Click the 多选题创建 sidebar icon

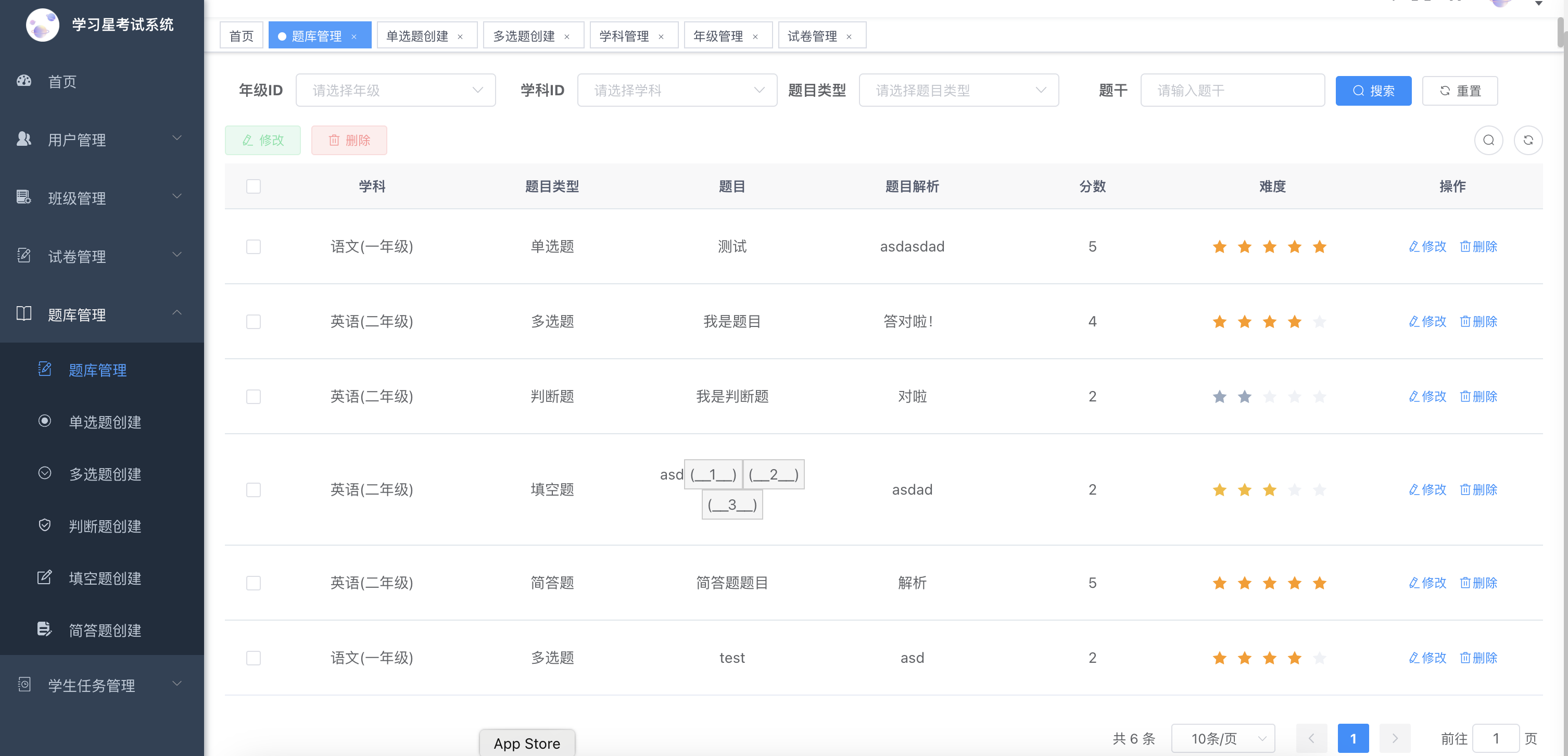[x=44, y=473]
